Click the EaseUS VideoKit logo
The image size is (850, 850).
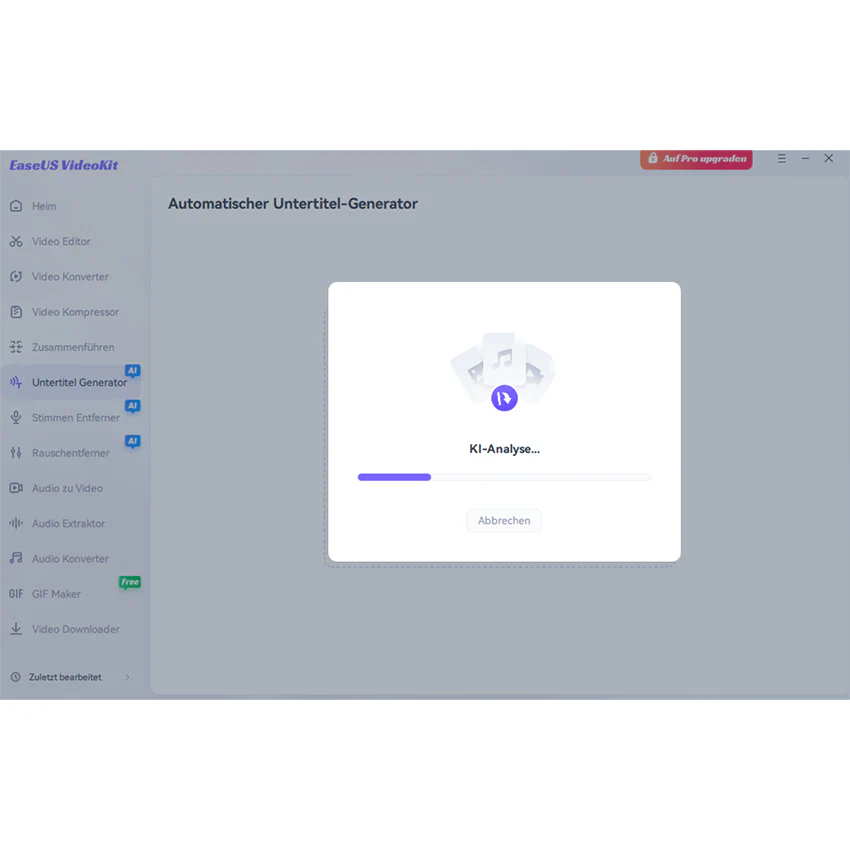click(x=63, y=165)
